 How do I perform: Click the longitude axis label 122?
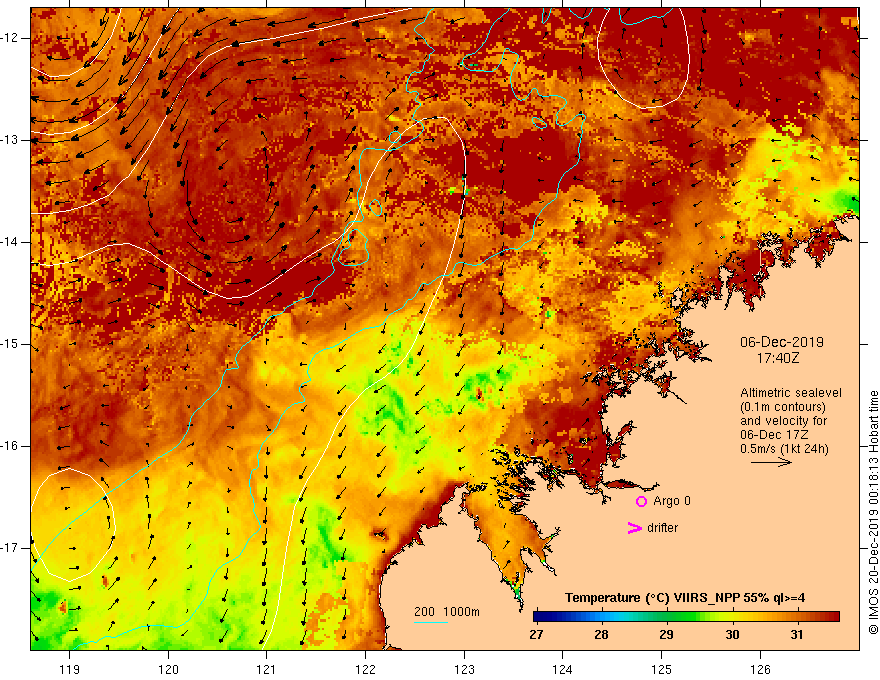click(365, 669)
